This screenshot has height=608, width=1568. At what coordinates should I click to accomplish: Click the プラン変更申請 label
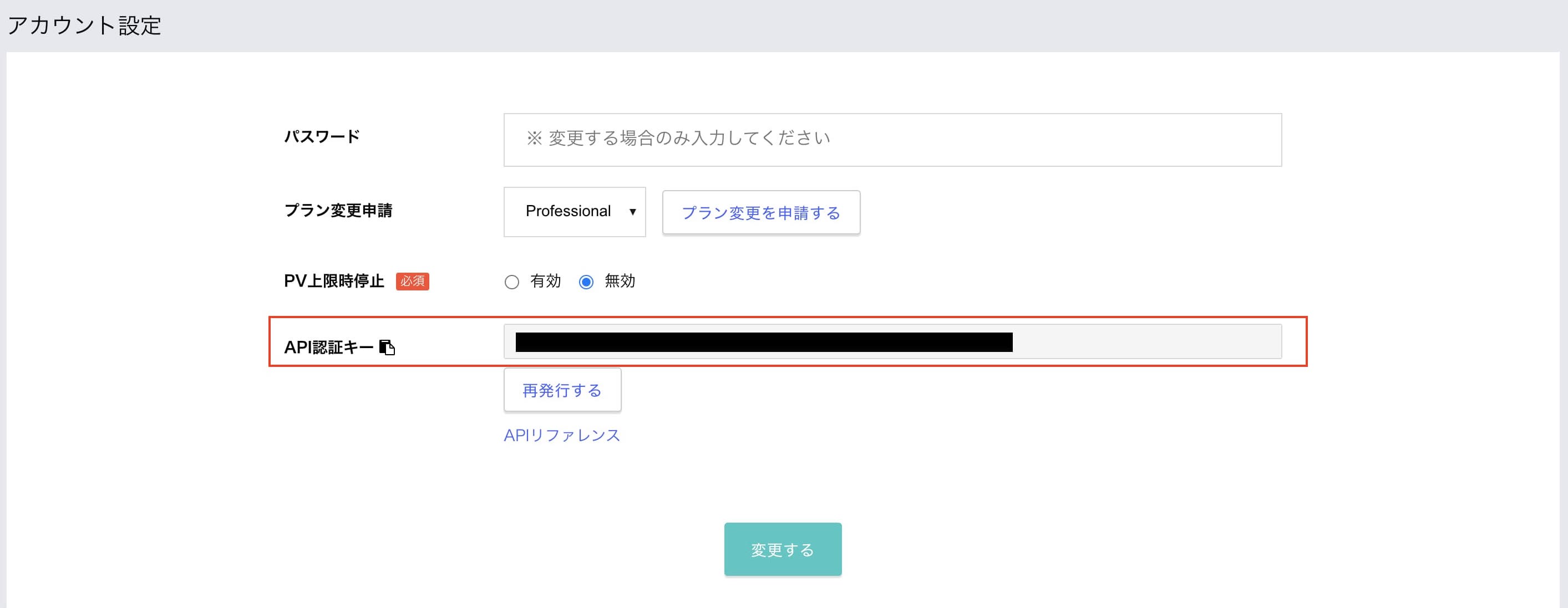(x=338, y=211)
